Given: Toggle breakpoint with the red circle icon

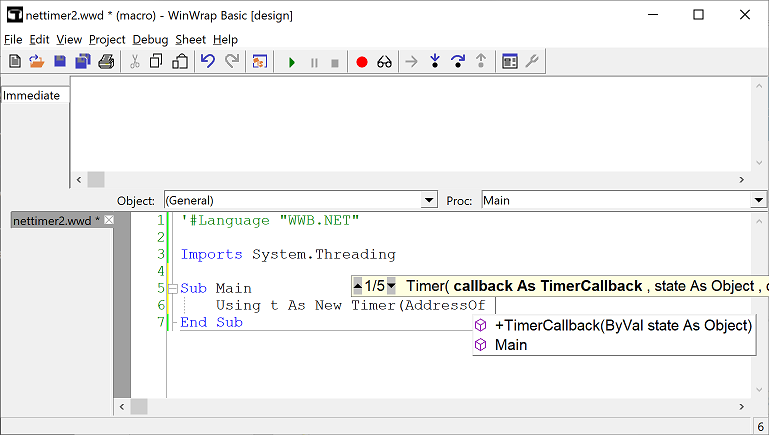Looking at the screenshot, I should tap(362, 62).
